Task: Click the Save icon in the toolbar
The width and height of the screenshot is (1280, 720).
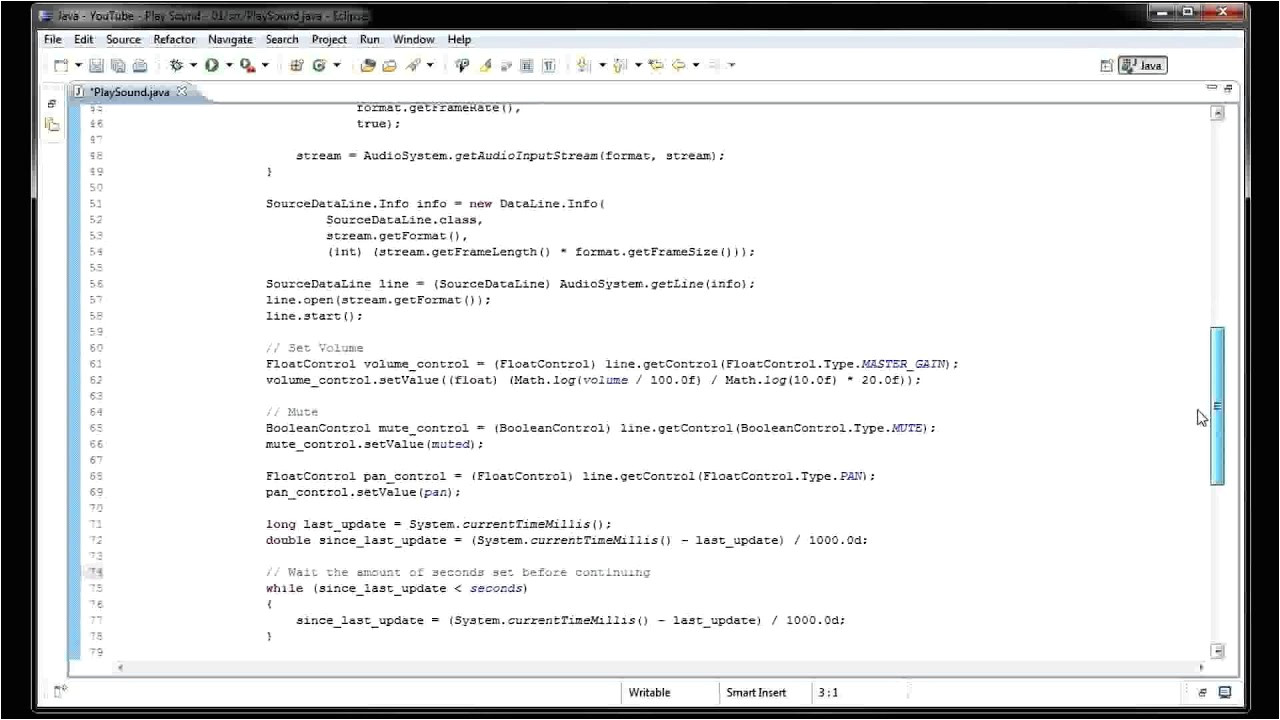Action: pos(97,66)
